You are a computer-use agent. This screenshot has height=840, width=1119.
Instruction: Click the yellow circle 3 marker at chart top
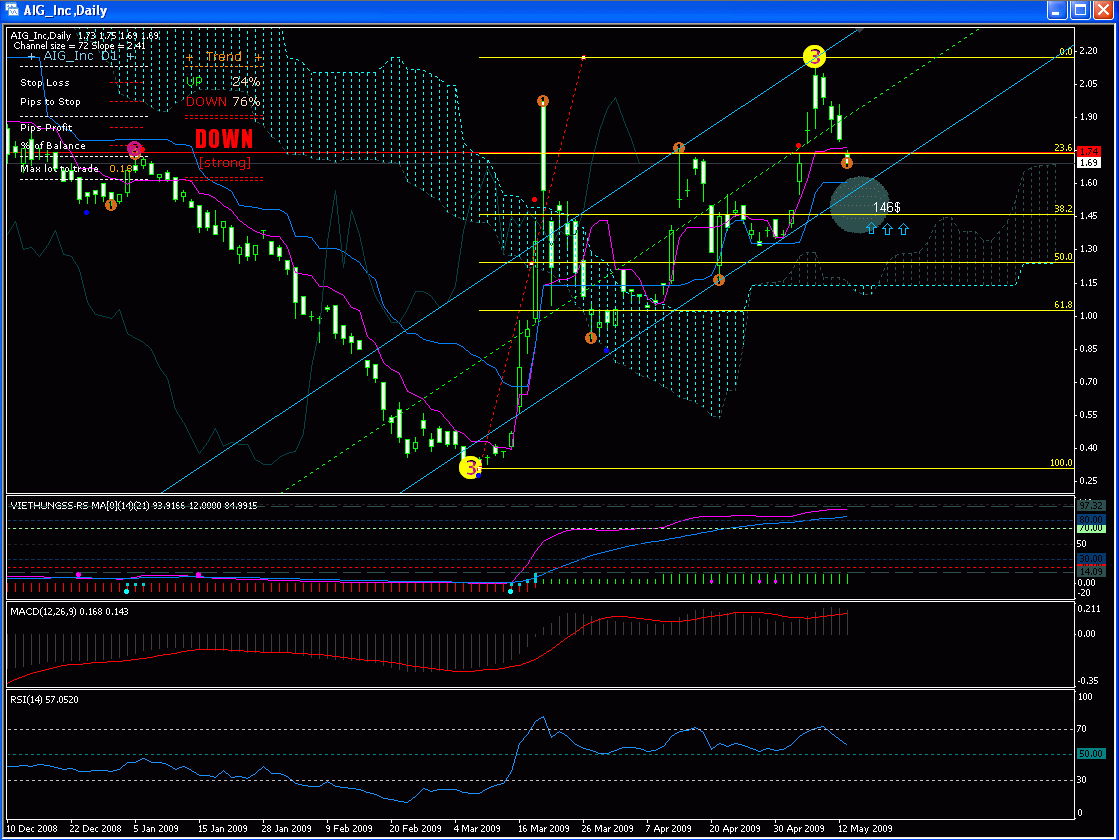(x=814, y=56)
